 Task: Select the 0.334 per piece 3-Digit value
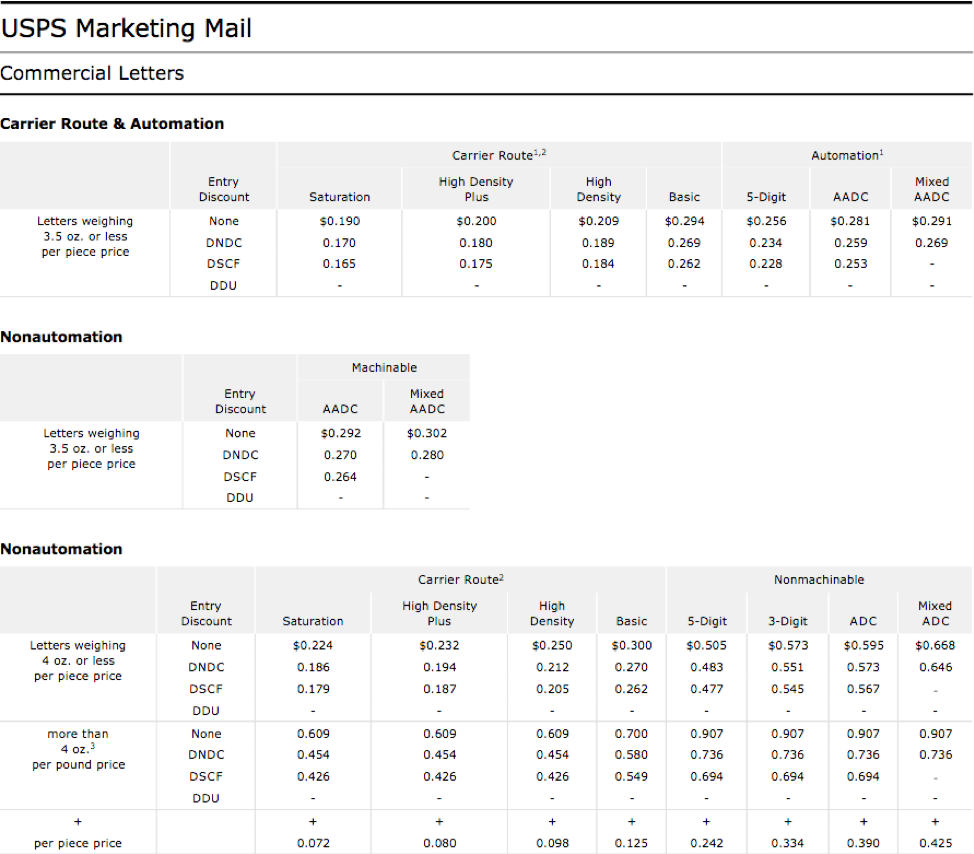(788, 843)
